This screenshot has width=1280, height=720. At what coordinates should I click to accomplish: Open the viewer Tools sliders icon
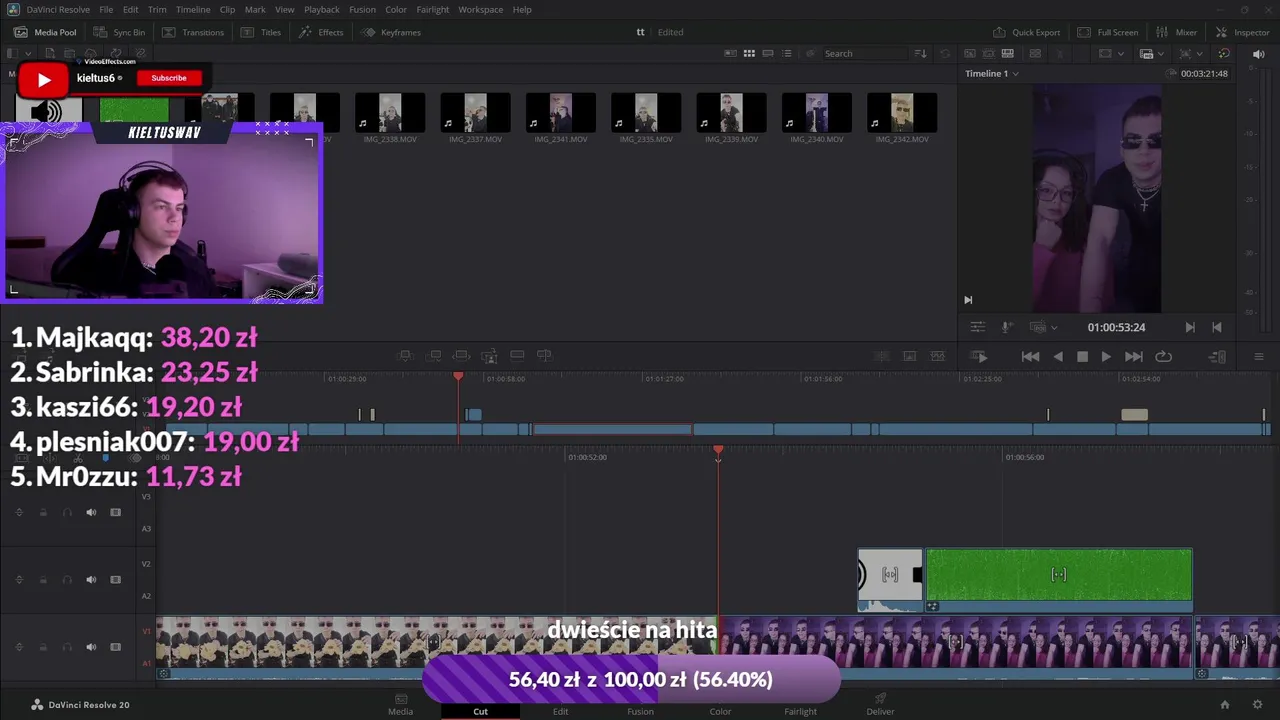click(x=977, y=327)
